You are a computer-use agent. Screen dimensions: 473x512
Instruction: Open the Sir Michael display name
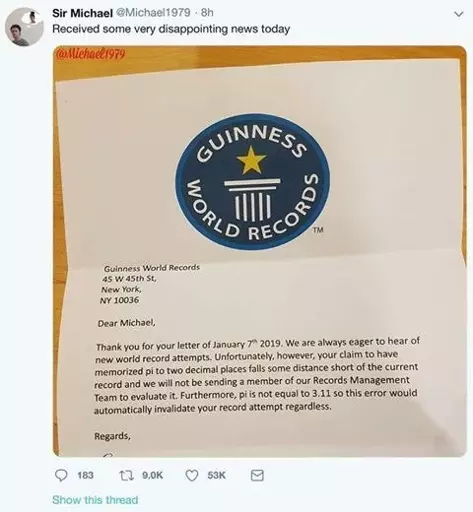(82, 13)
